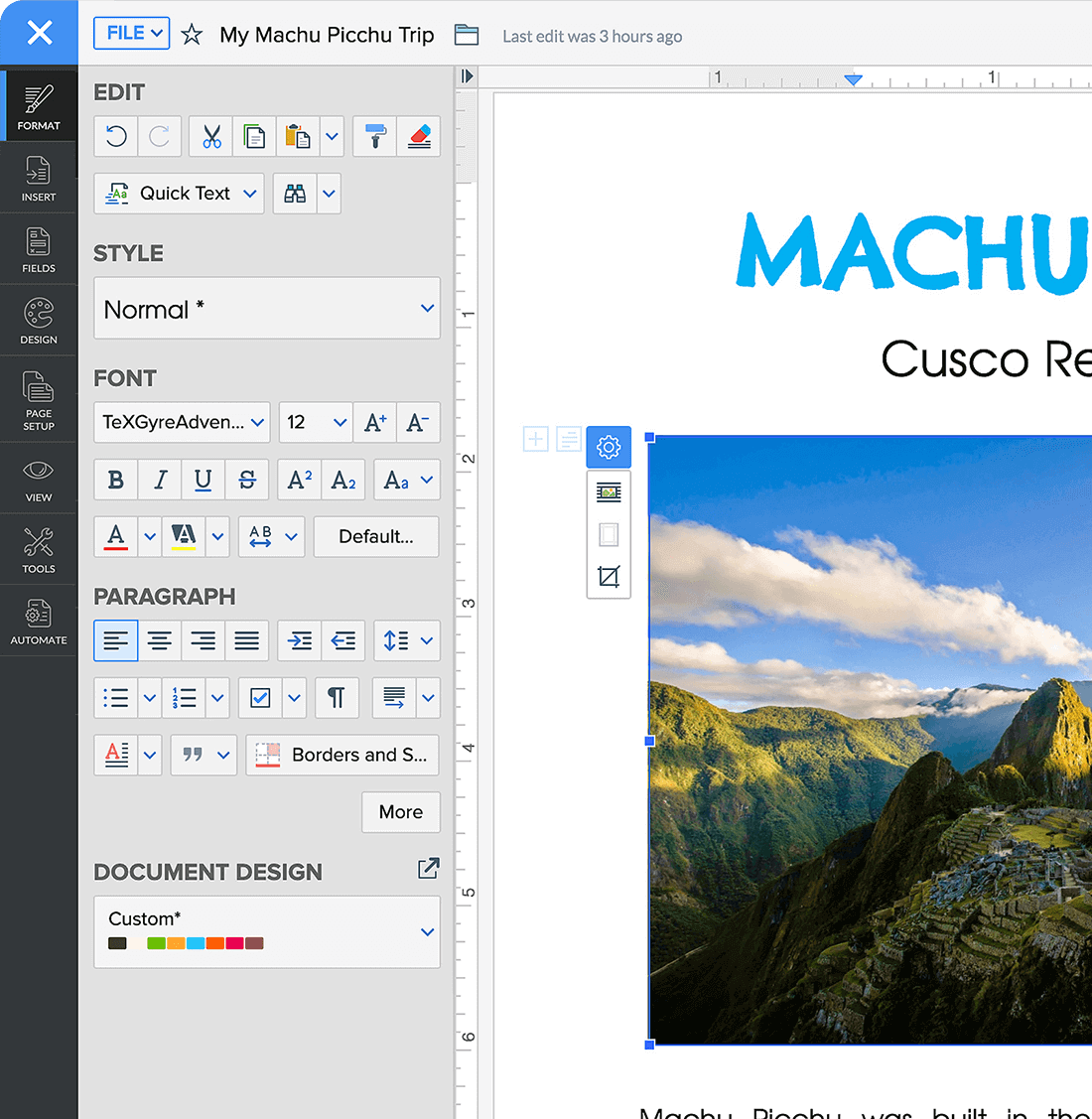
Task: Star the document as favorite
Action: [192, 35]
